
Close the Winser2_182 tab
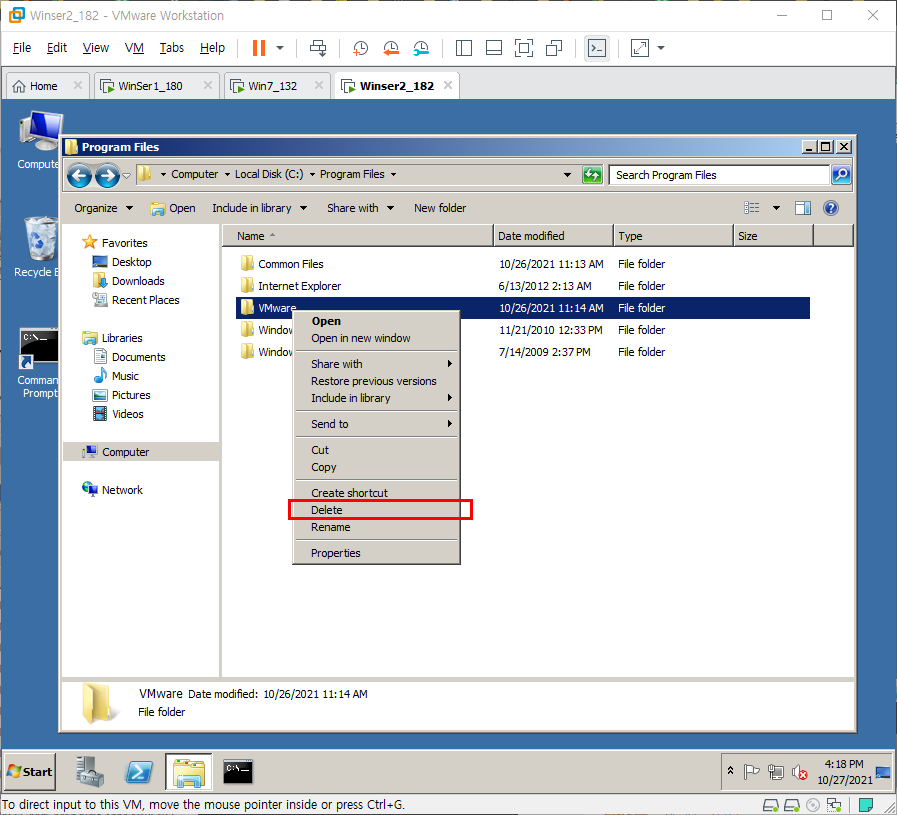pyautogui.click(x=448, y=85)
